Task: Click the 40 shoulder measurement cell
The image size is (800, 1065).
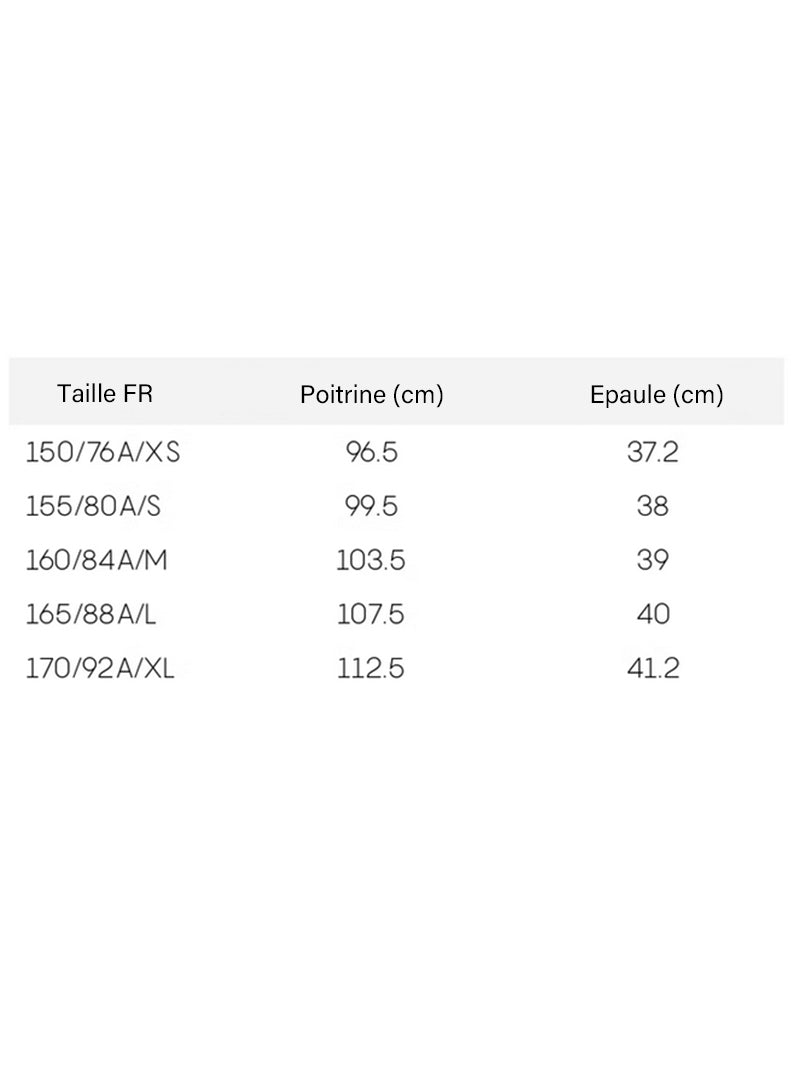Action: pos(653,614)
